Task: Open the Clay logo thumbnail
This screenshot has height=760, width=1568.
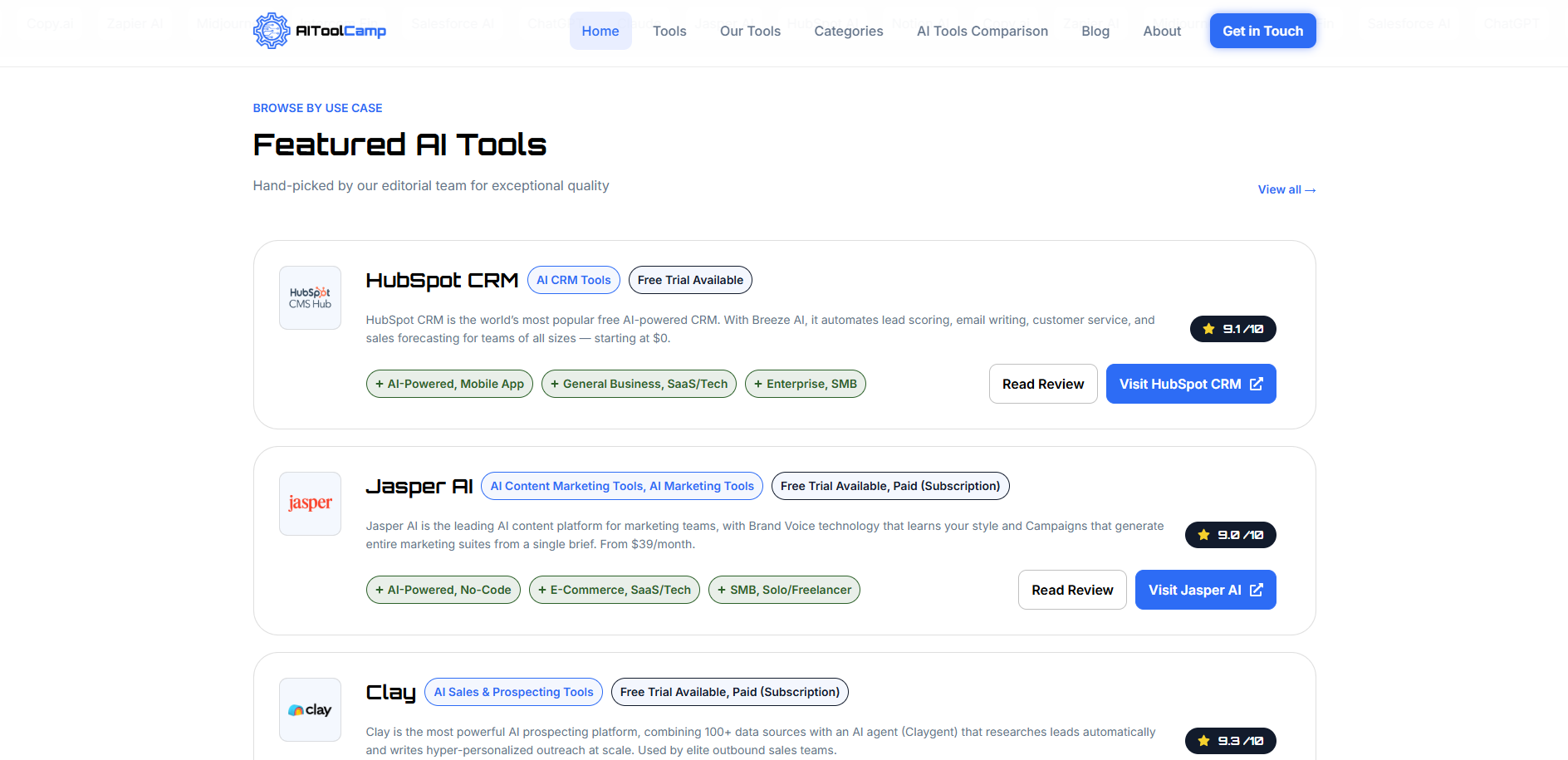Action: tap(310, 709)
